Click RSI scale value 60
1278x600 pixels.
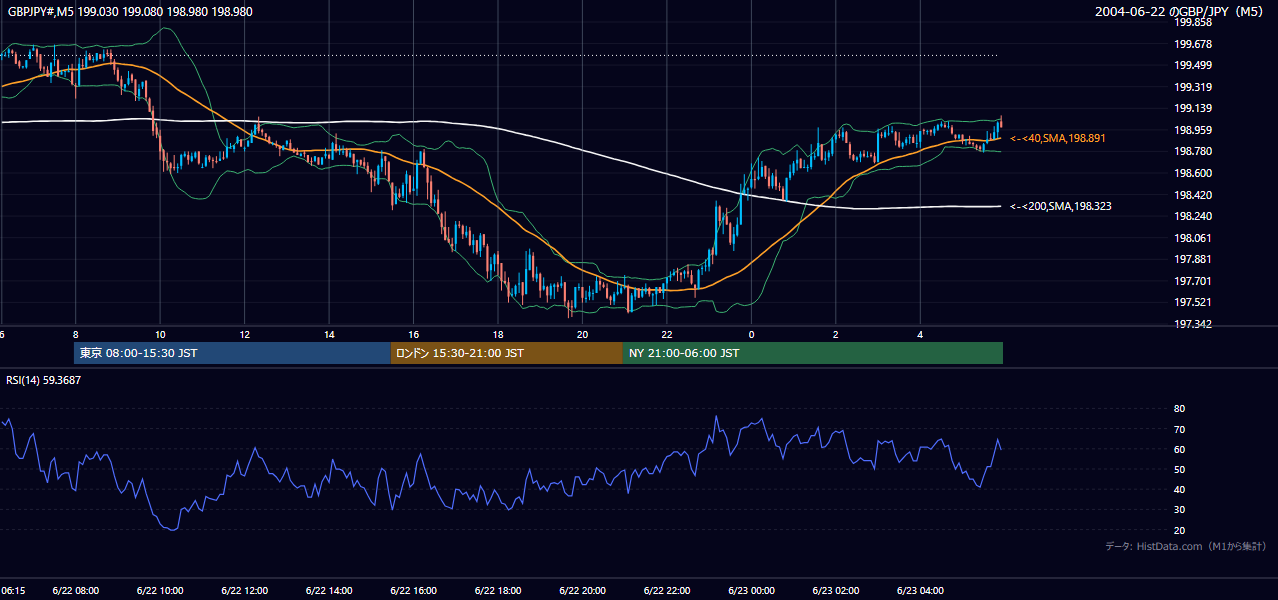tap(1179, 449)
